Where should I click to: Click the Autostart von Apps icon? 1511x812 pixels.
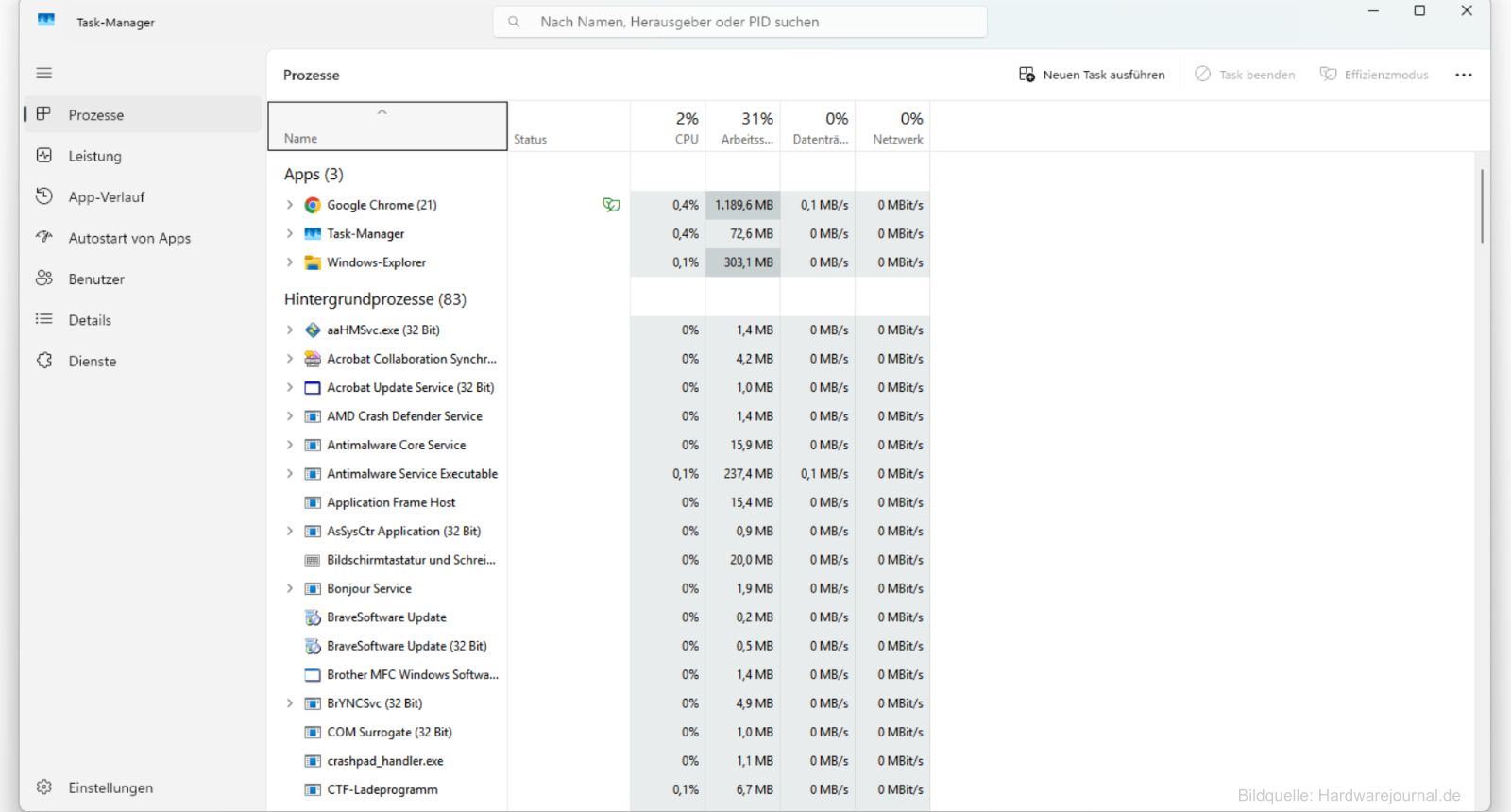pos(43,237)
